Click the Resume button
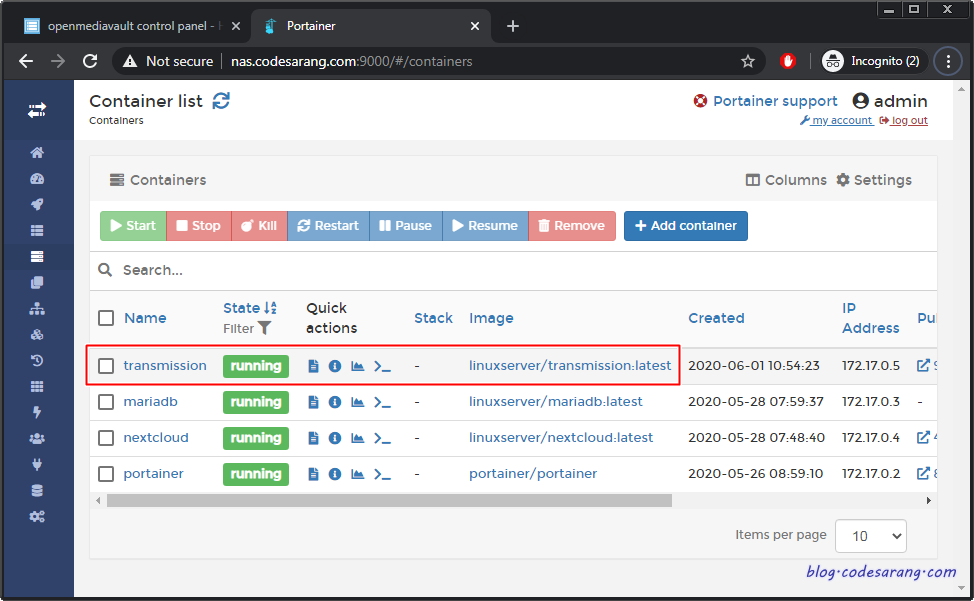This screenshot has width=974, height=601. [x=485, y=225]
